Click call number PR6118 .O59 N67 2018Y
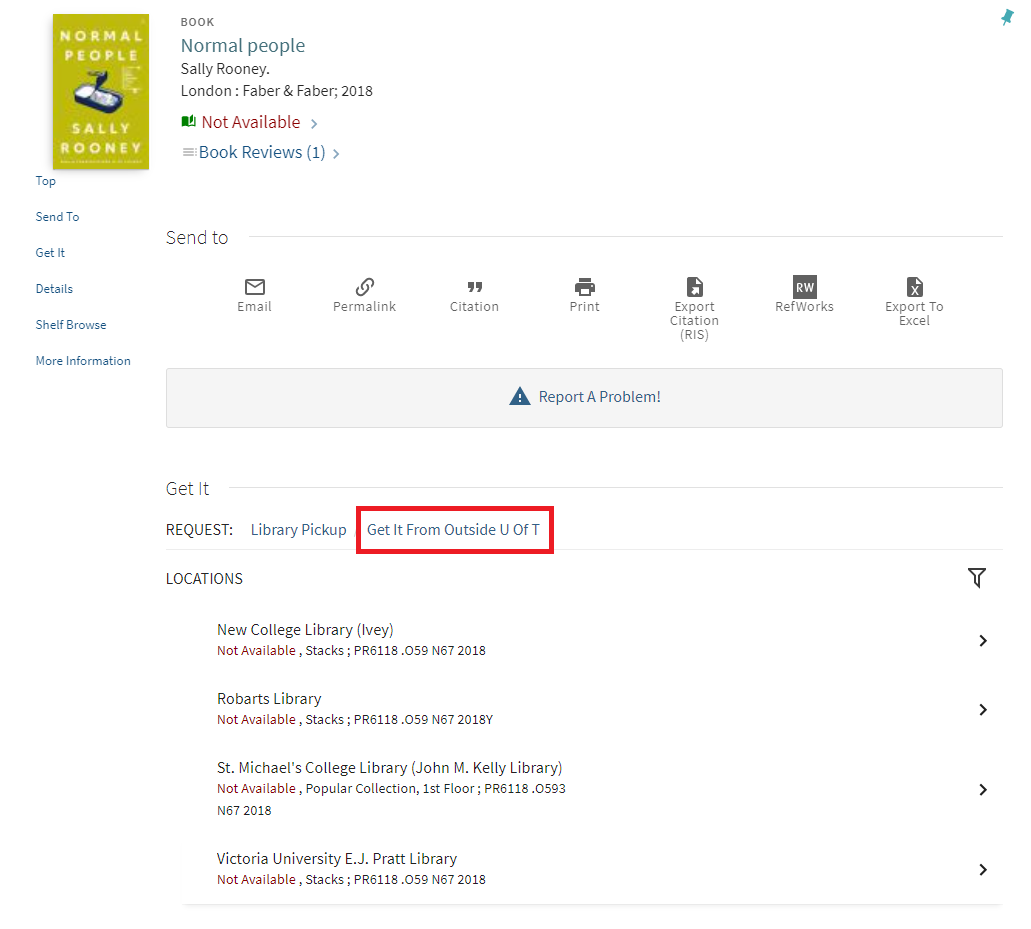The width and height of the screenshot is (1031, 929). (423, 720)
